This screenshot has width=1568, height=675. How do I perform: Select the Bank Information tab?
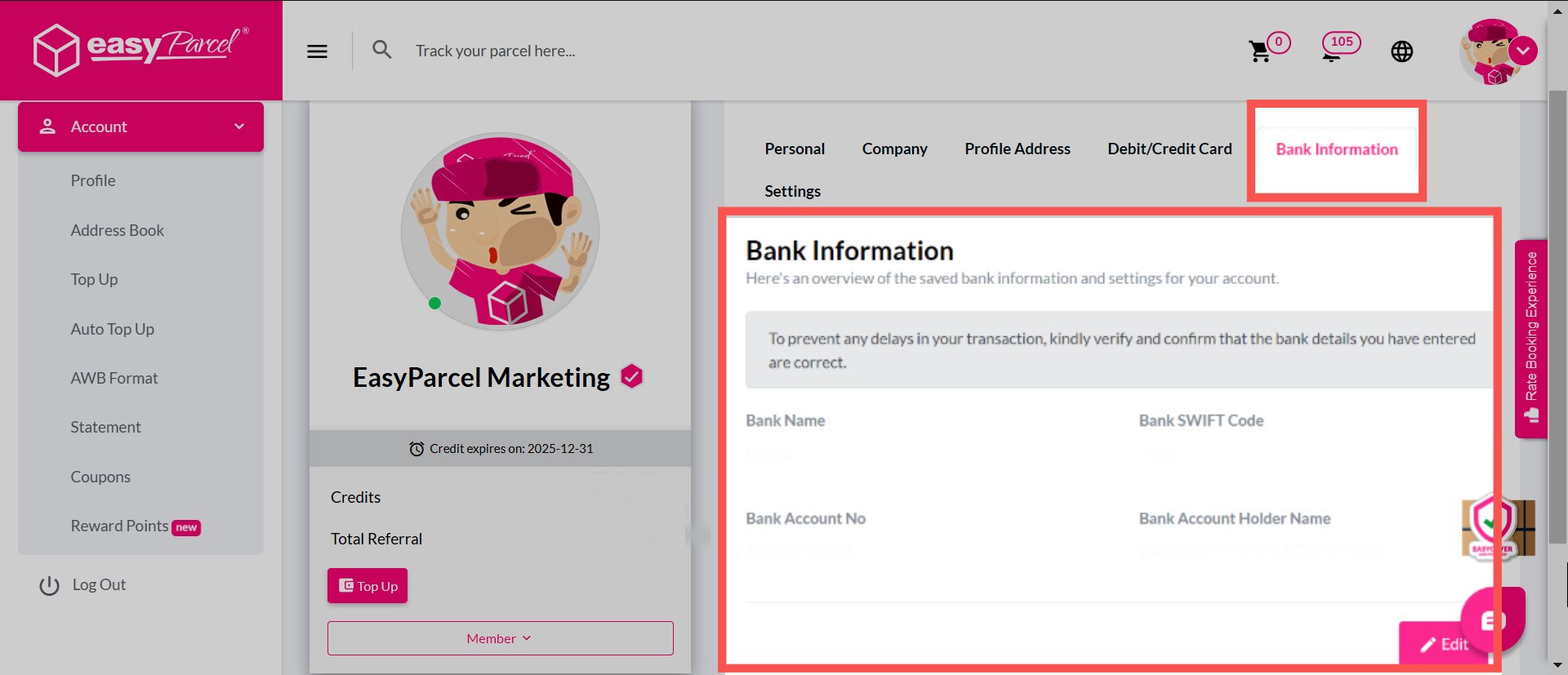coord(1337,149)
